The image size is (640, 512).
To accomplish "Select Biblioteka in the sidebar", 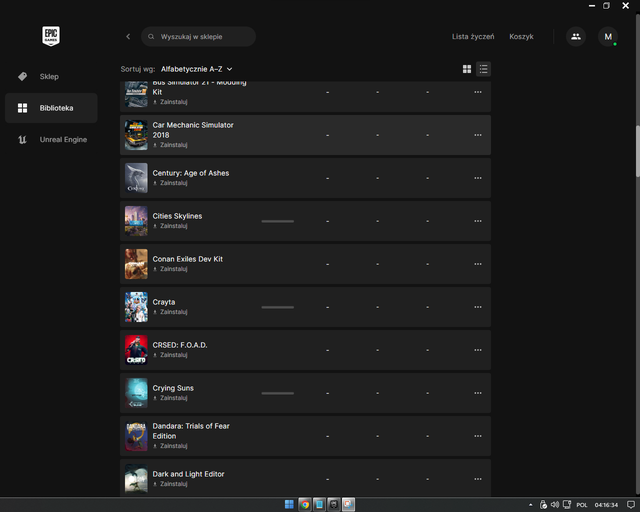I will [x=51, y=108].
